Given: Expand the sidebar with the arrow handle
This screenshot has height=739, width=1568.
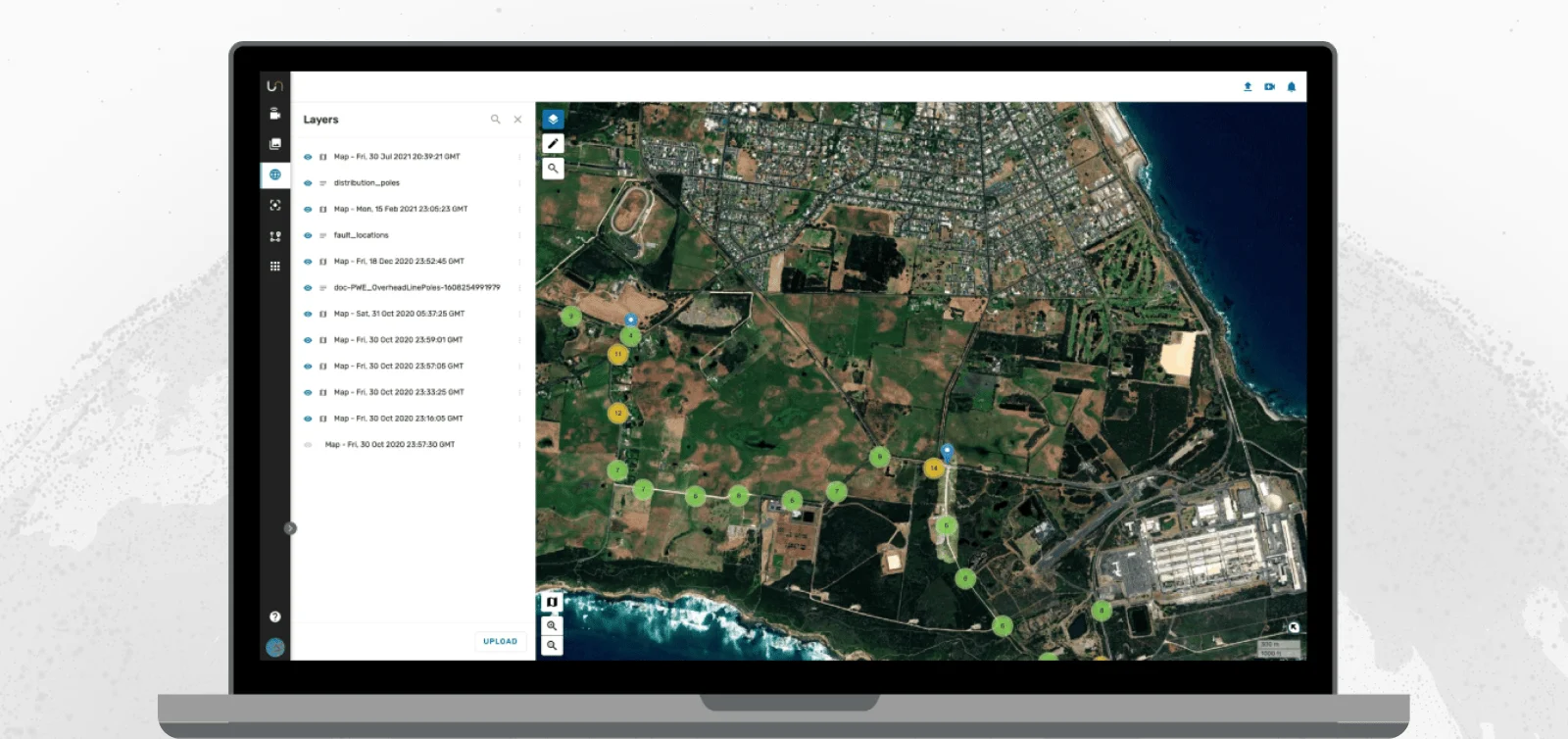Looking at the screenshot, I should pyautogui.click(x=290, y=528).
